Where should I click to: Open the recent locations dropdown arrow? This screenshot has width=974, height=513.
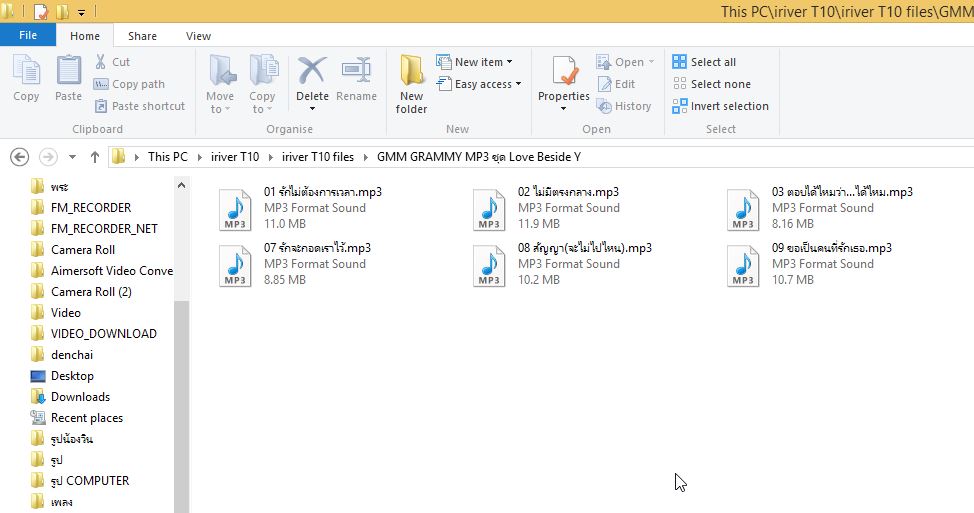pyautogui.click(x=72, y=157)
